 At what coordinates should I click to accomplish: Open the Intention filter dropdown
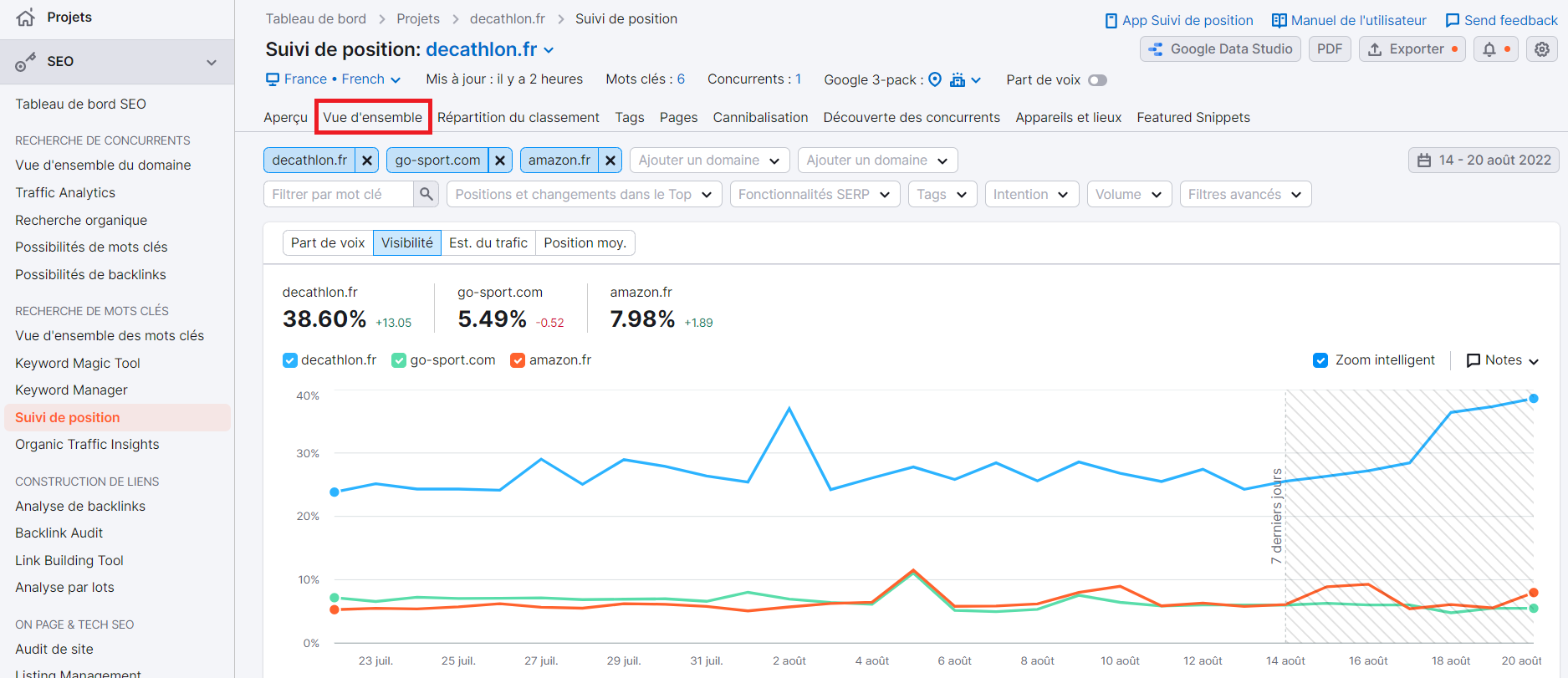(1031, 194)
